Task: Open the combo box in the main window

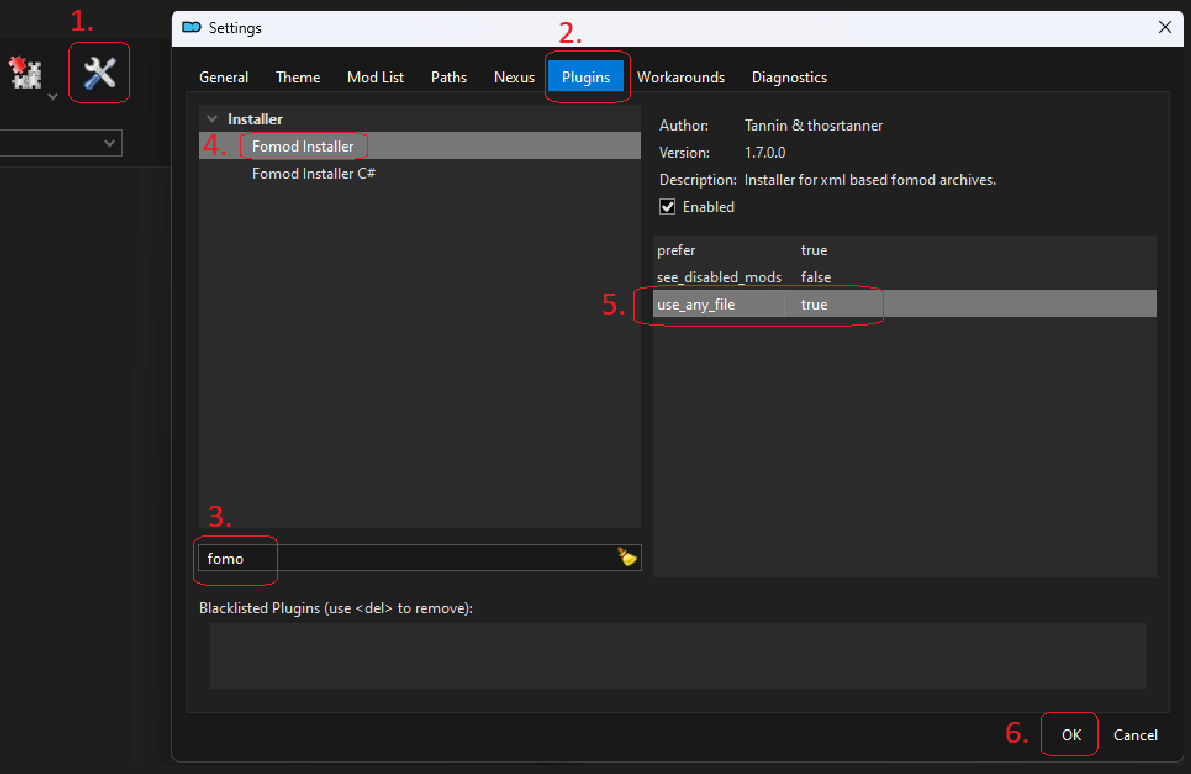Action: coord(61,143)
